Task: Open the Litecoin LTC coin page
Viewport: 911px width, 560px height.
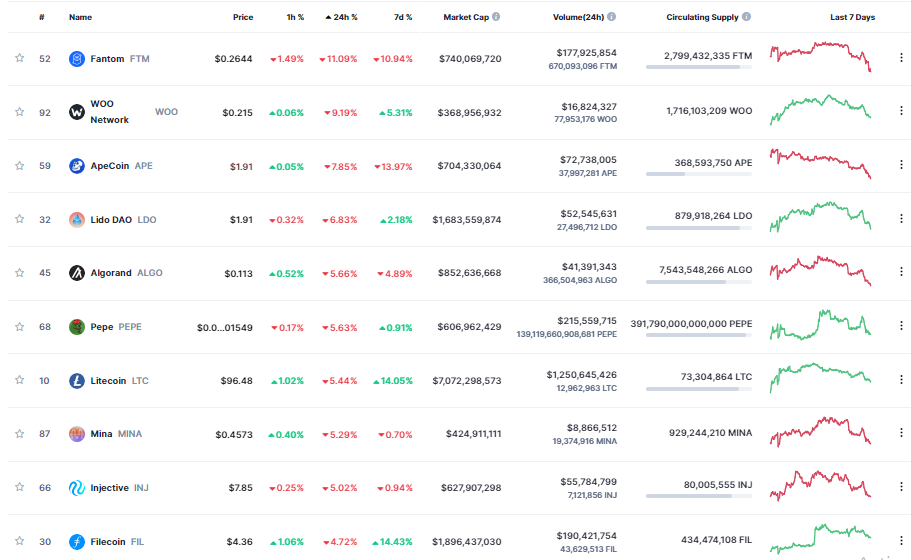Action: click(x=120, y=380)
